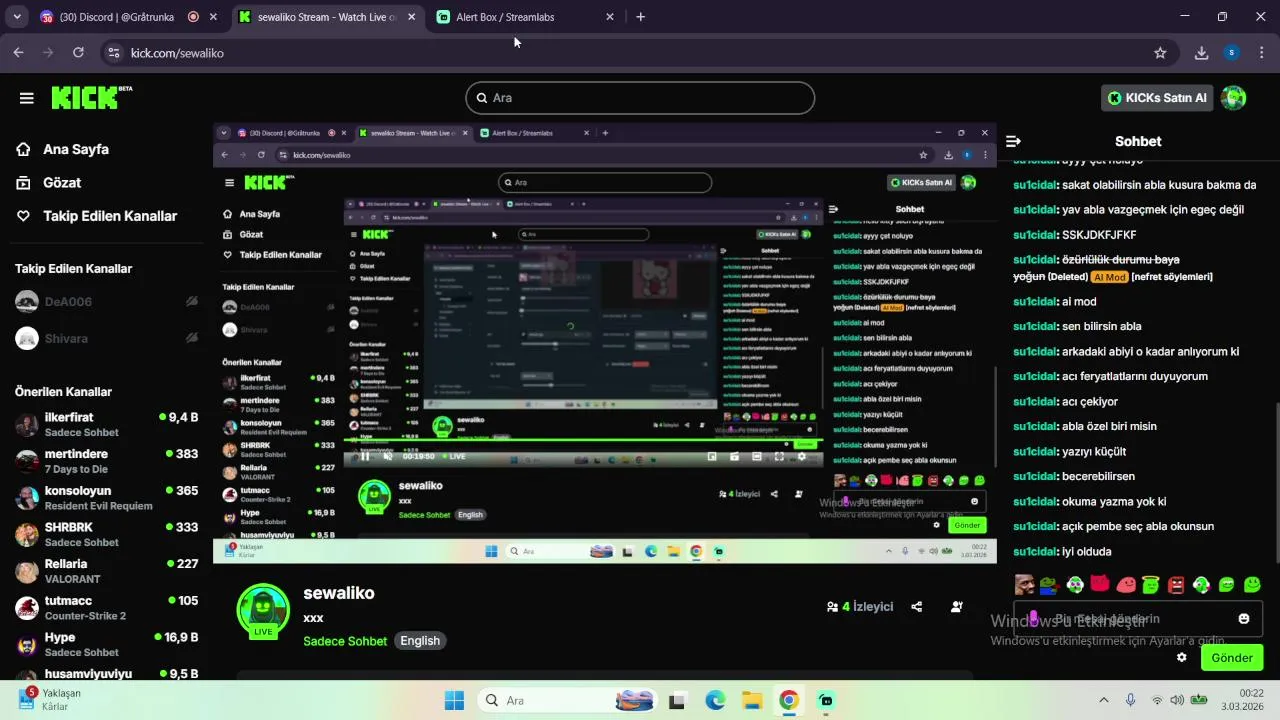Insert the pink smiling blob emote

point(1125,585)
